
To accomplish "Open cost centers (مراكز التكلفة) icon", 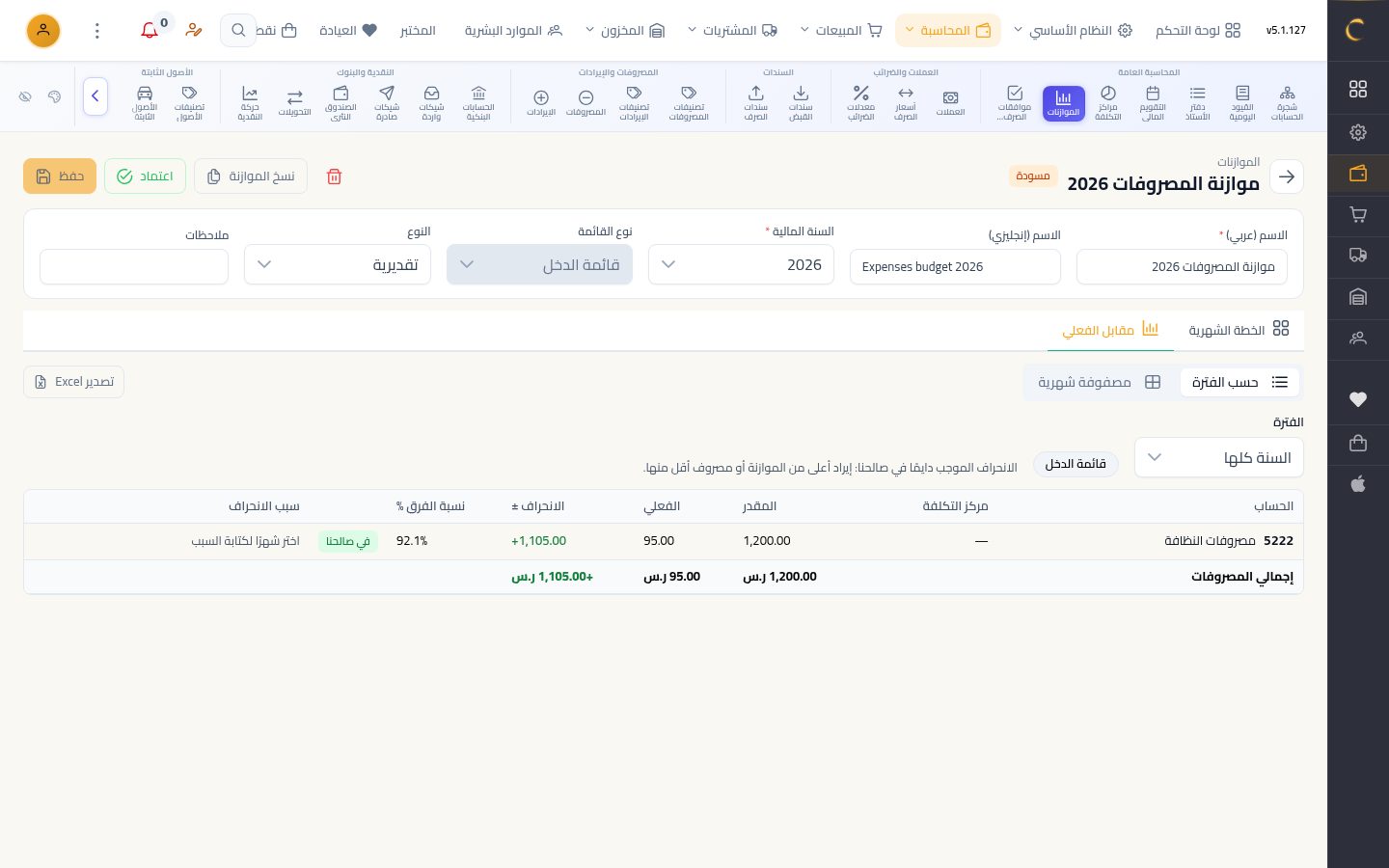I will coord(1108,103).
